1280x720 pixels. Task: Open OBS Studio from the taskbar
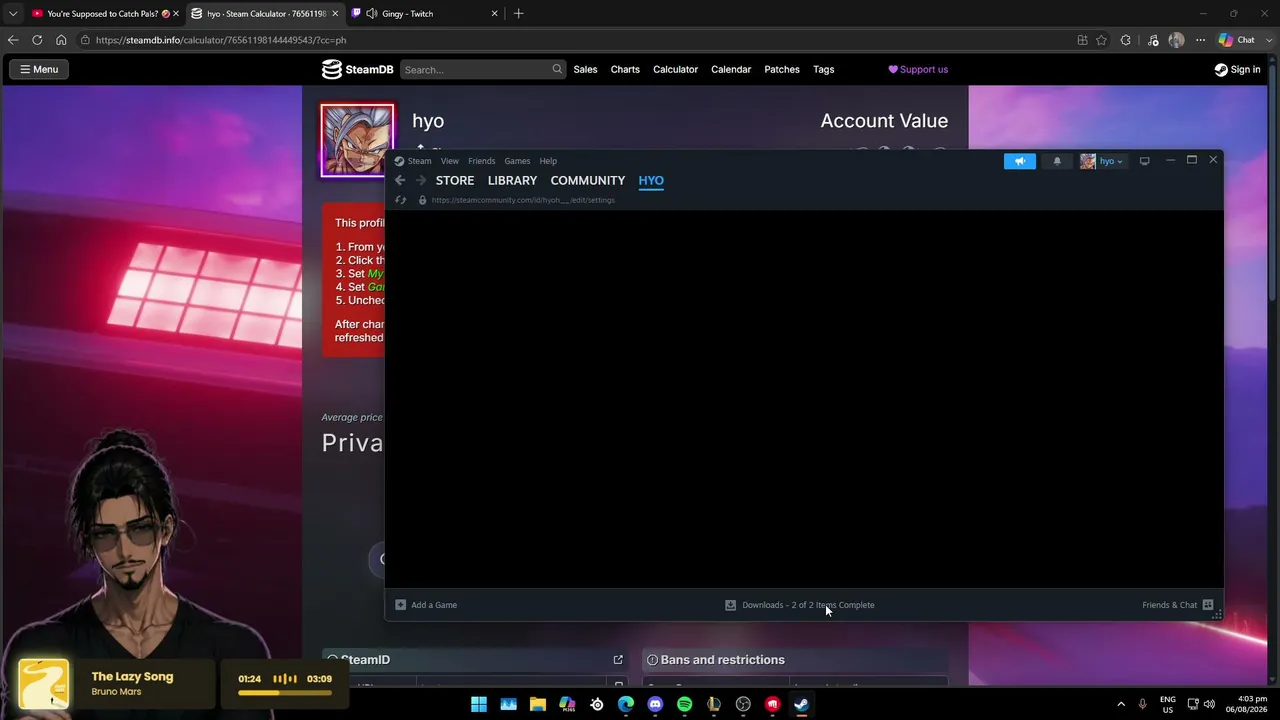tap(743, 704)
